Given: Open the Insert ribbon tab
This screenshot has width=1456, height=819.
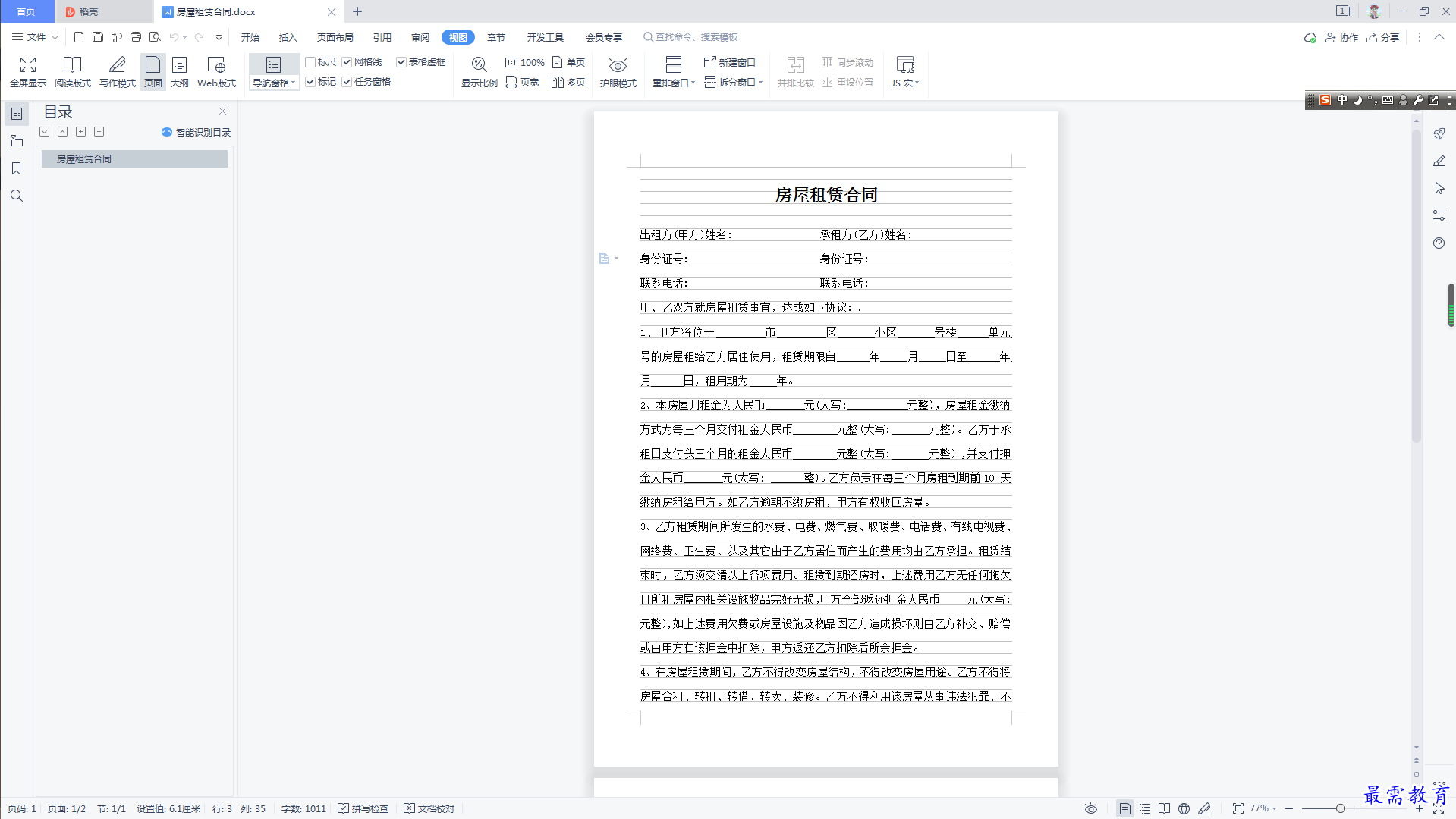Looking at the screenshot, I should coord(288,37).
